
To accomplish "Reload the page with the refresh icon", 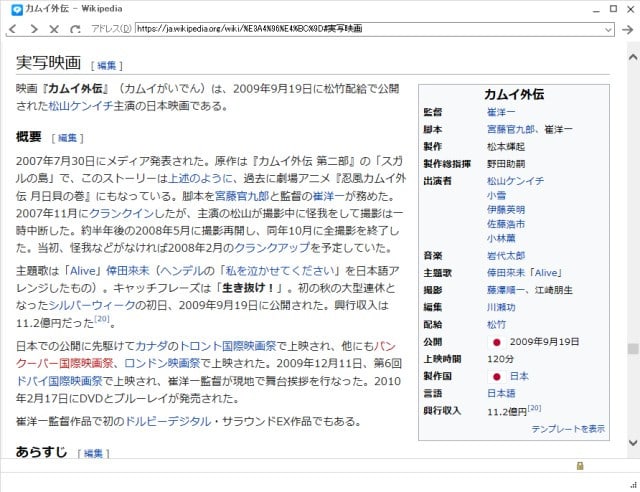I will tap(75, 29).
